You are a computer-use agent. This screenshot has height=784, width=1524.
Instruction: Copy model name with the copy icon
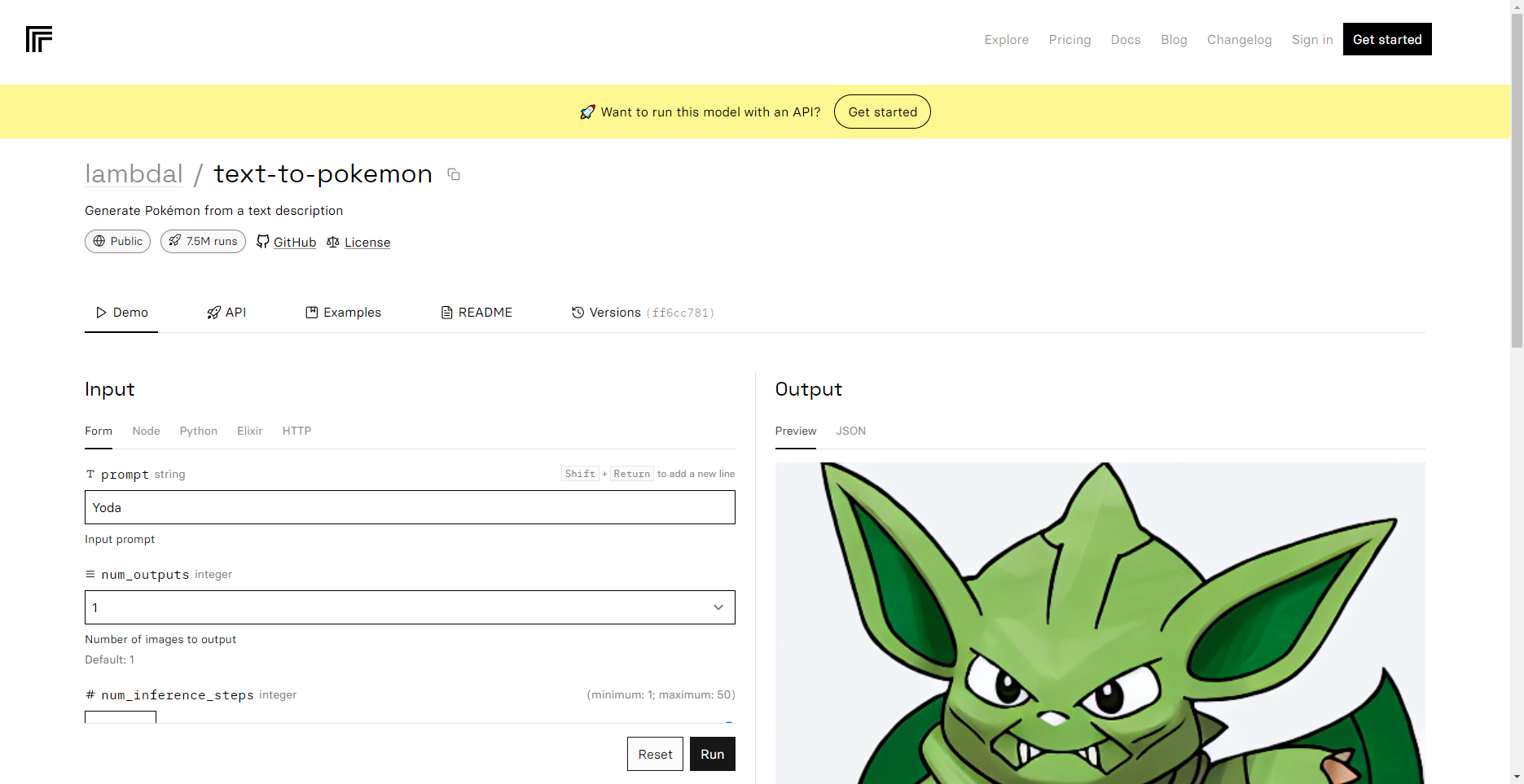click(454, 174)
